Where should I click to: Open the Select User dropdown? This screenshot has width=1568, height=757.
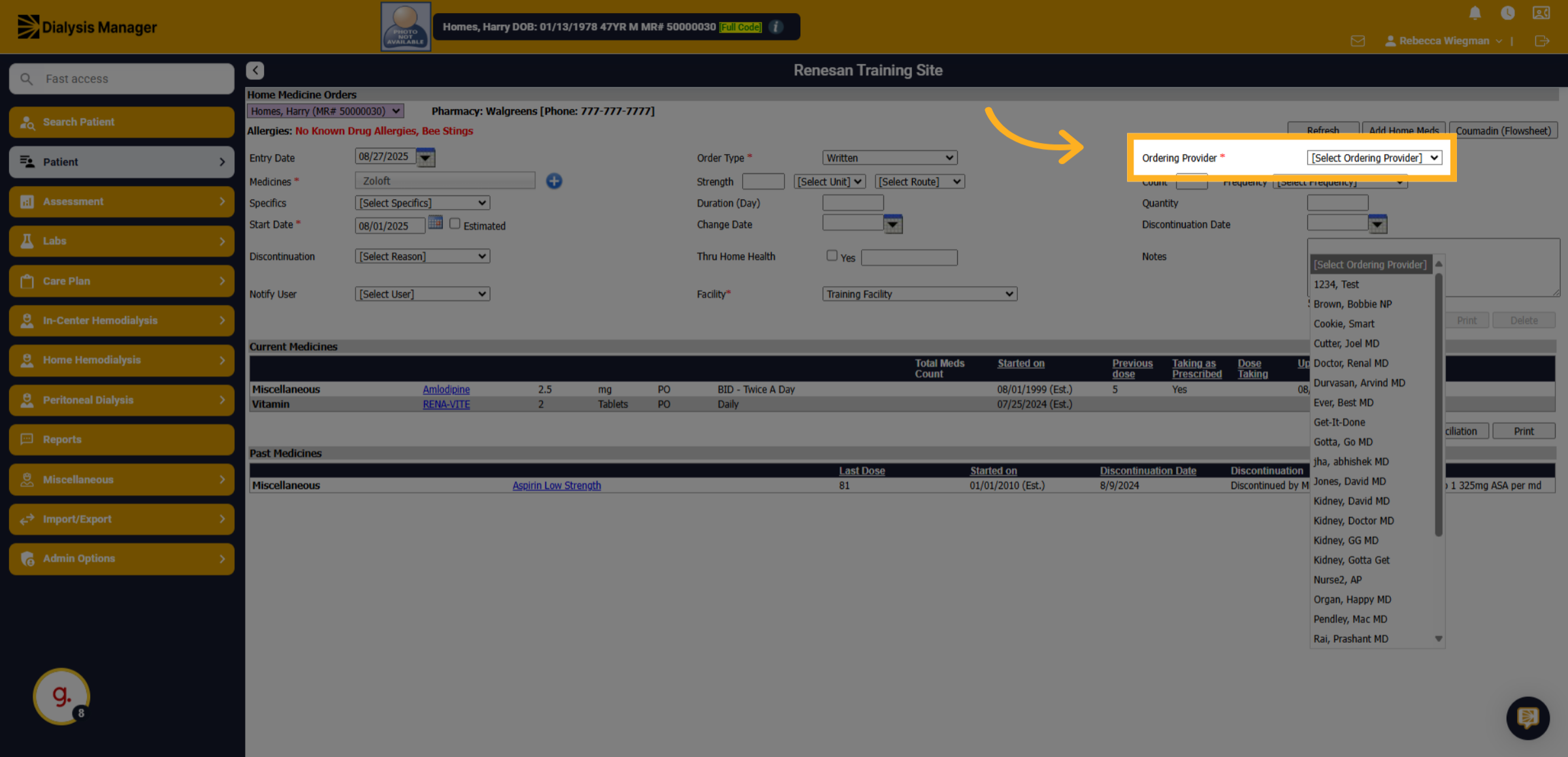[x=423, y=295]
